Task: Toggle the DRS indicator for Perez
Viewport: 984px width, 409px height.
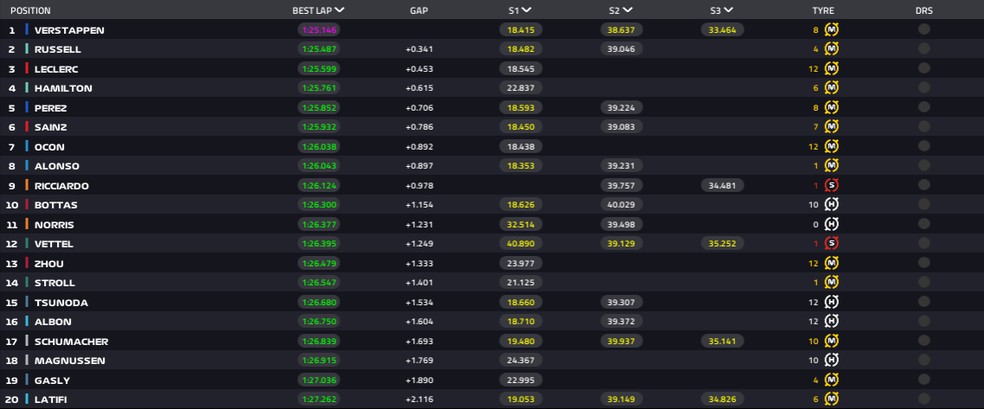Action: click(x=924, y=108)
